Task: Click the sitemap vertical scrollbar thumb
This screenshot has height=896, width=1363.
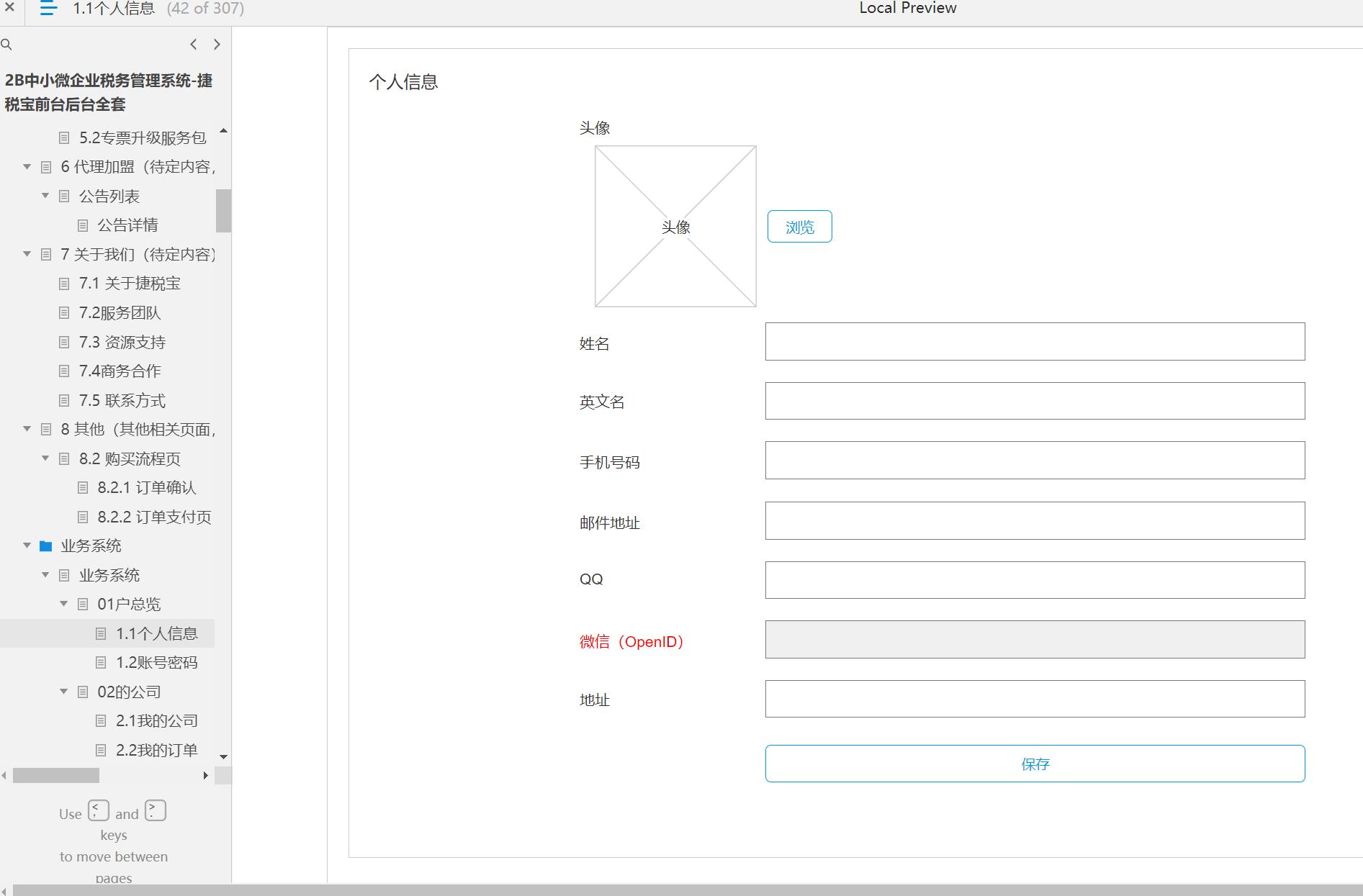Action: pyautogui.click(x=223, y=211)
